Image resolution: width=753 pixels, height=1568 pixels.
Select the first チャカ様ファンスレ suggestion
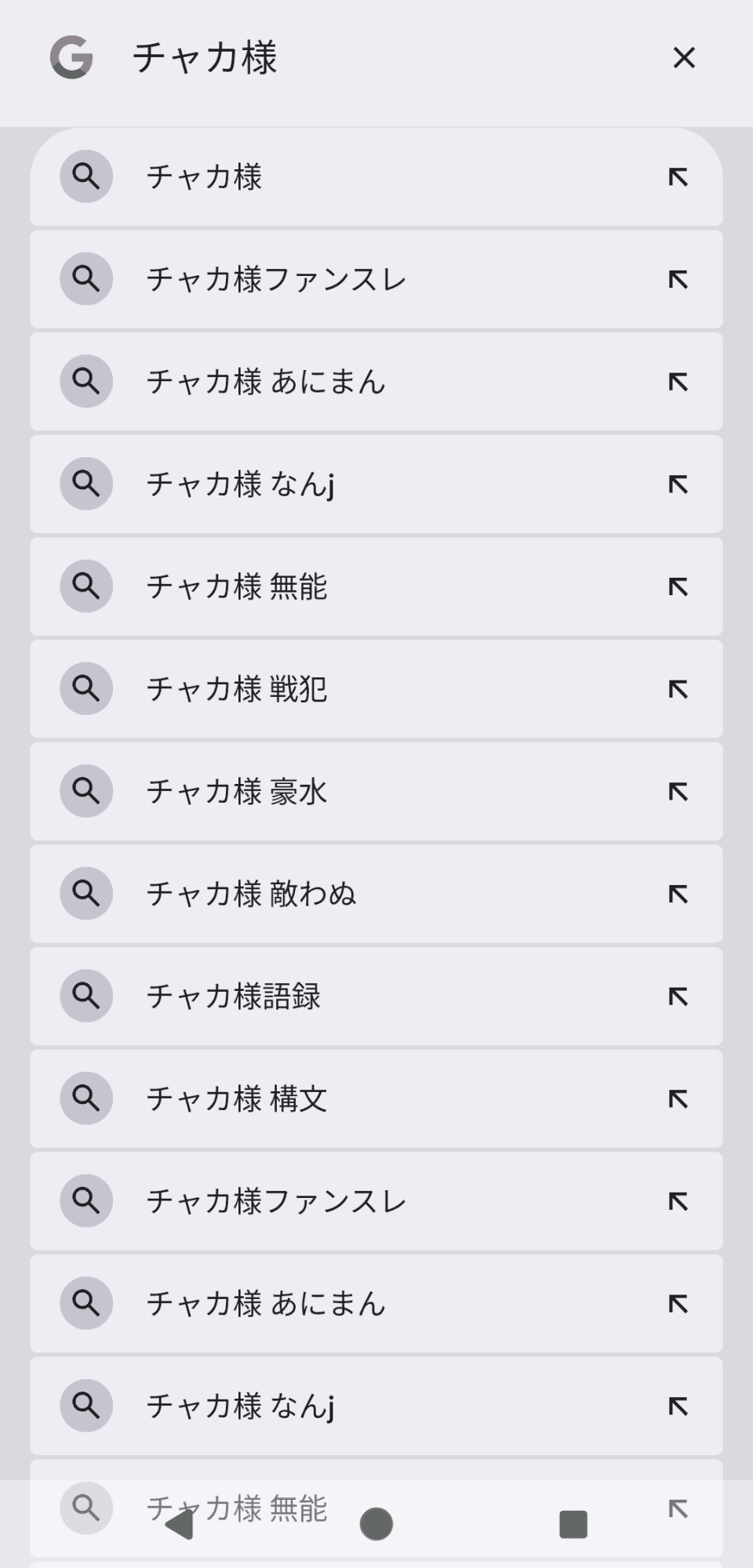(276, 279)
